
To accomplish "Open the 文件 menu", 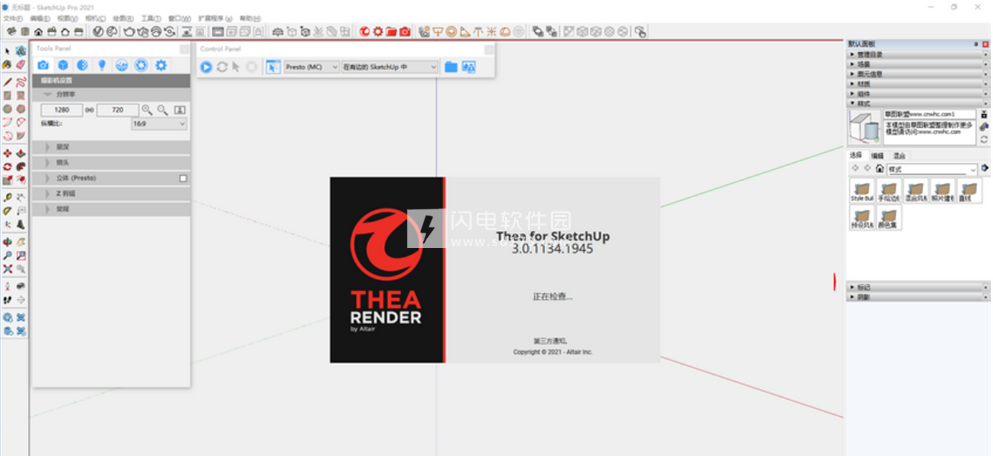I will 13,18.
